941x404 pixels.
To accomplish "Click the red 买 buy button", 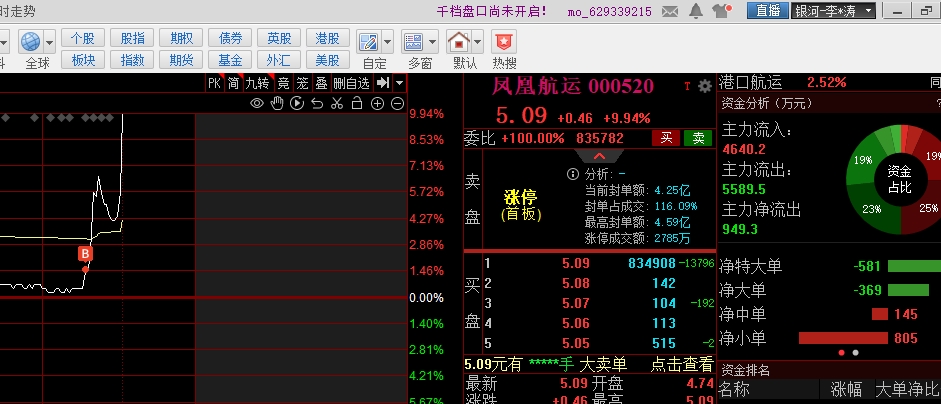I will [x=666, y=138].
